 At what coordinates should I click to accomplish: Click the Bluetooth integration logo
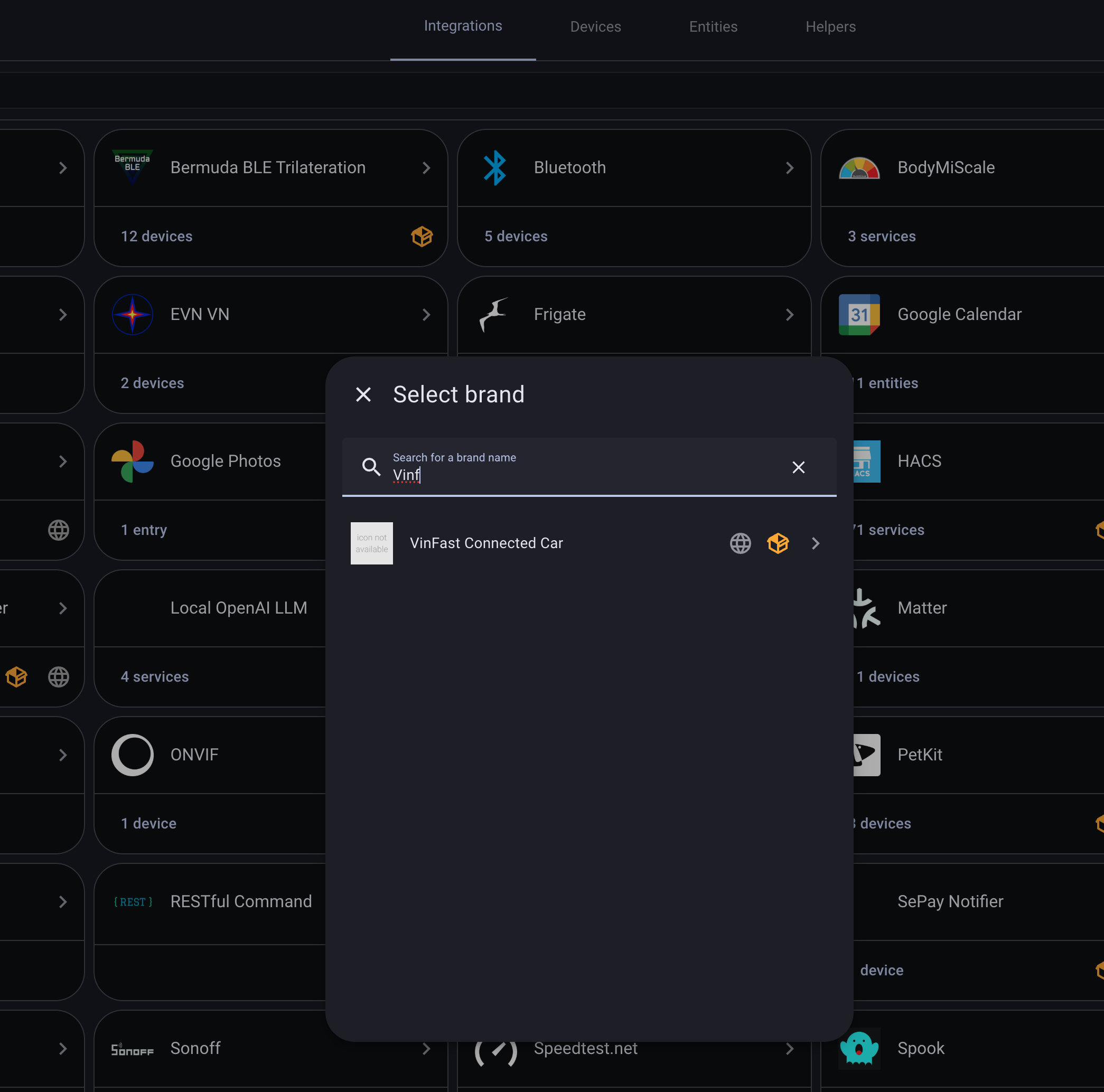click(x=495, y=167)
